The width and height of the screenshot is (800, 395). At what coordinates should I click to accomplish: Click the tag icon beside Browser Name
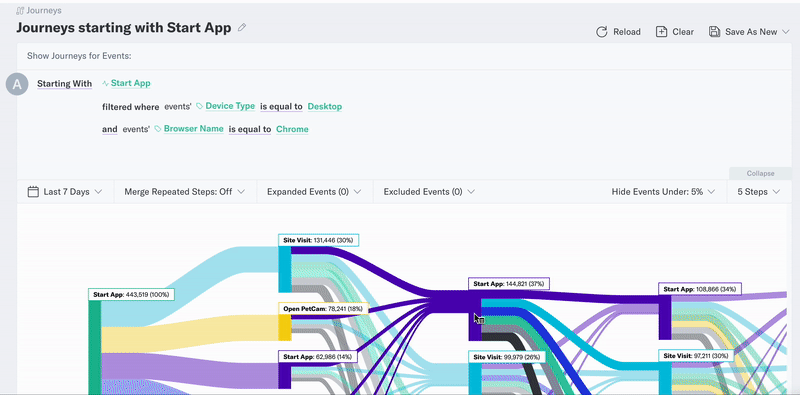pyautogui.click(x=158, y=129)
